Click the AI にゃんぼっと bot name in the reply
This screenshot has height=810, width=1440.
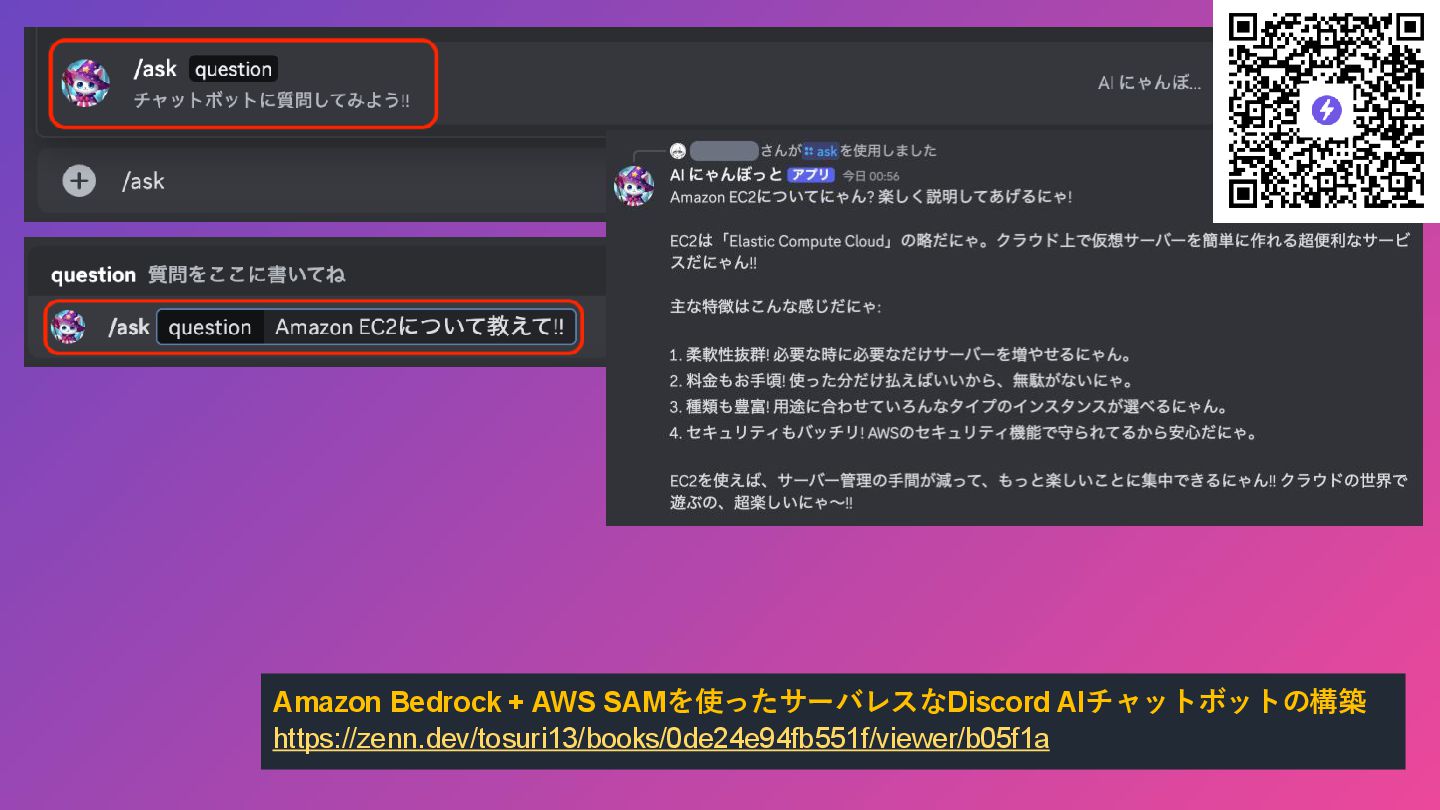point(726,174)
